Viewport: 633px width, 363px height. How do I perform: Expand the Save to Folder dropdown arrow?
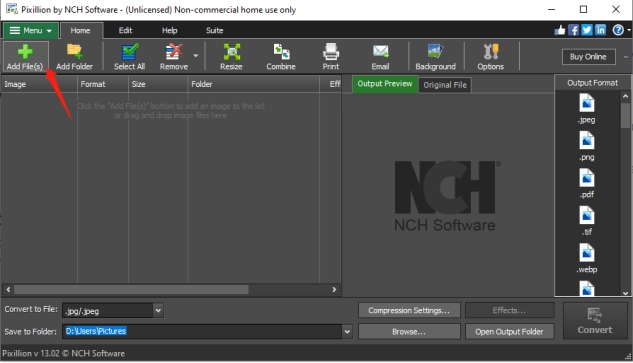pyautogui.click(x=347, y=332)
